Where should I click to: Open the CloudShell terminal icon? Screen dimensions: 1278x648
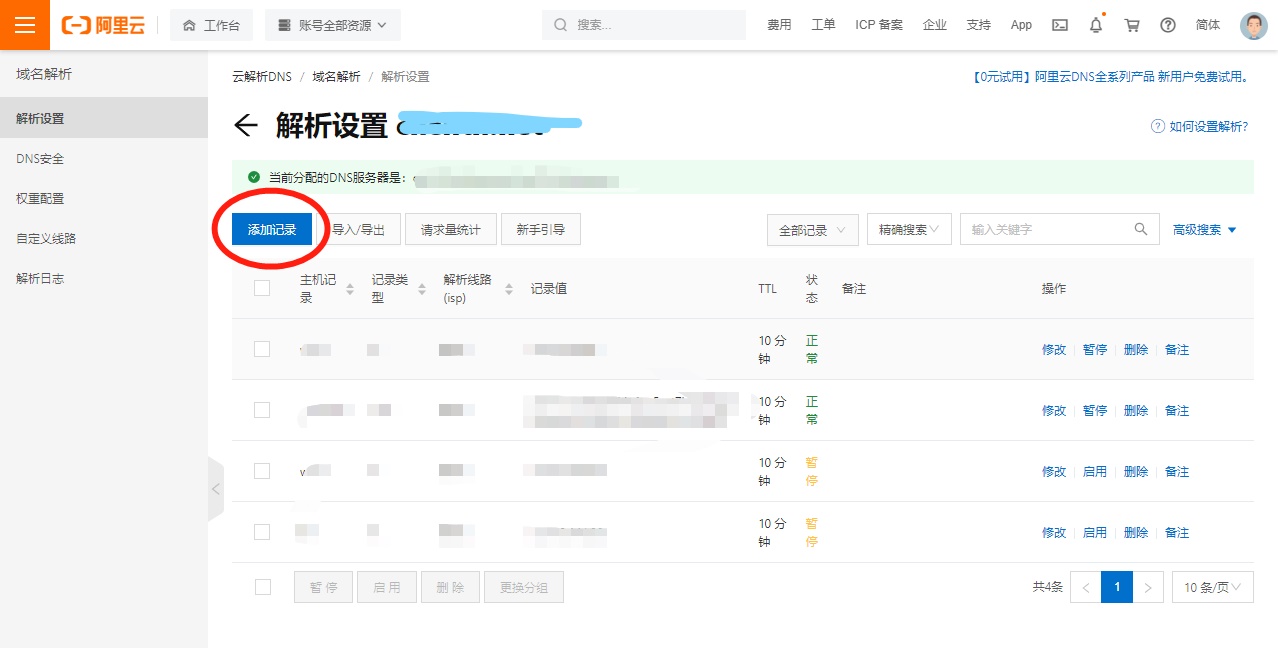pyautogui.click(x=1059, y=24)
